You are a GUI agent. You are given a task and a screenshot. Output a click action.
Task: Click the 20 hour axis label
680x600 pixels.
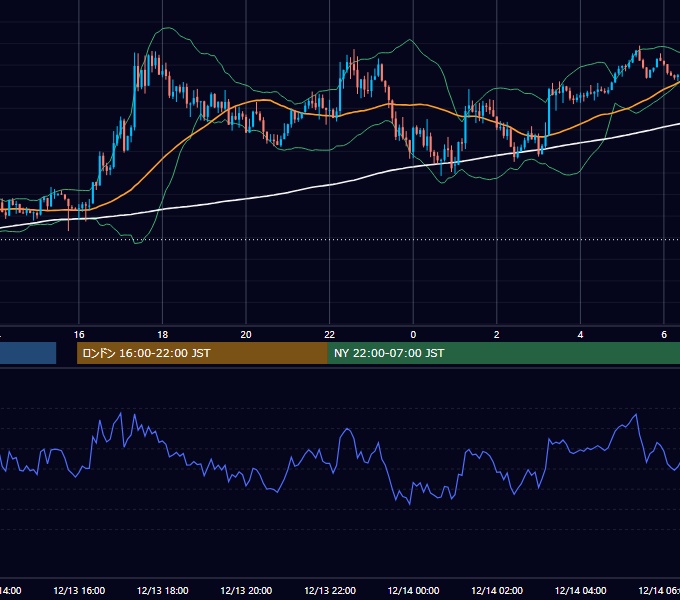[246, 335]
